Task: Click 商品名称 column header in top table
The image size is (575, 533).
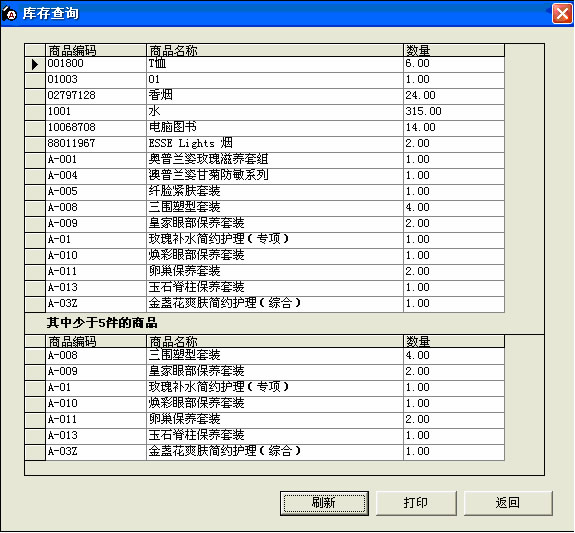Action: pos(275,50)
